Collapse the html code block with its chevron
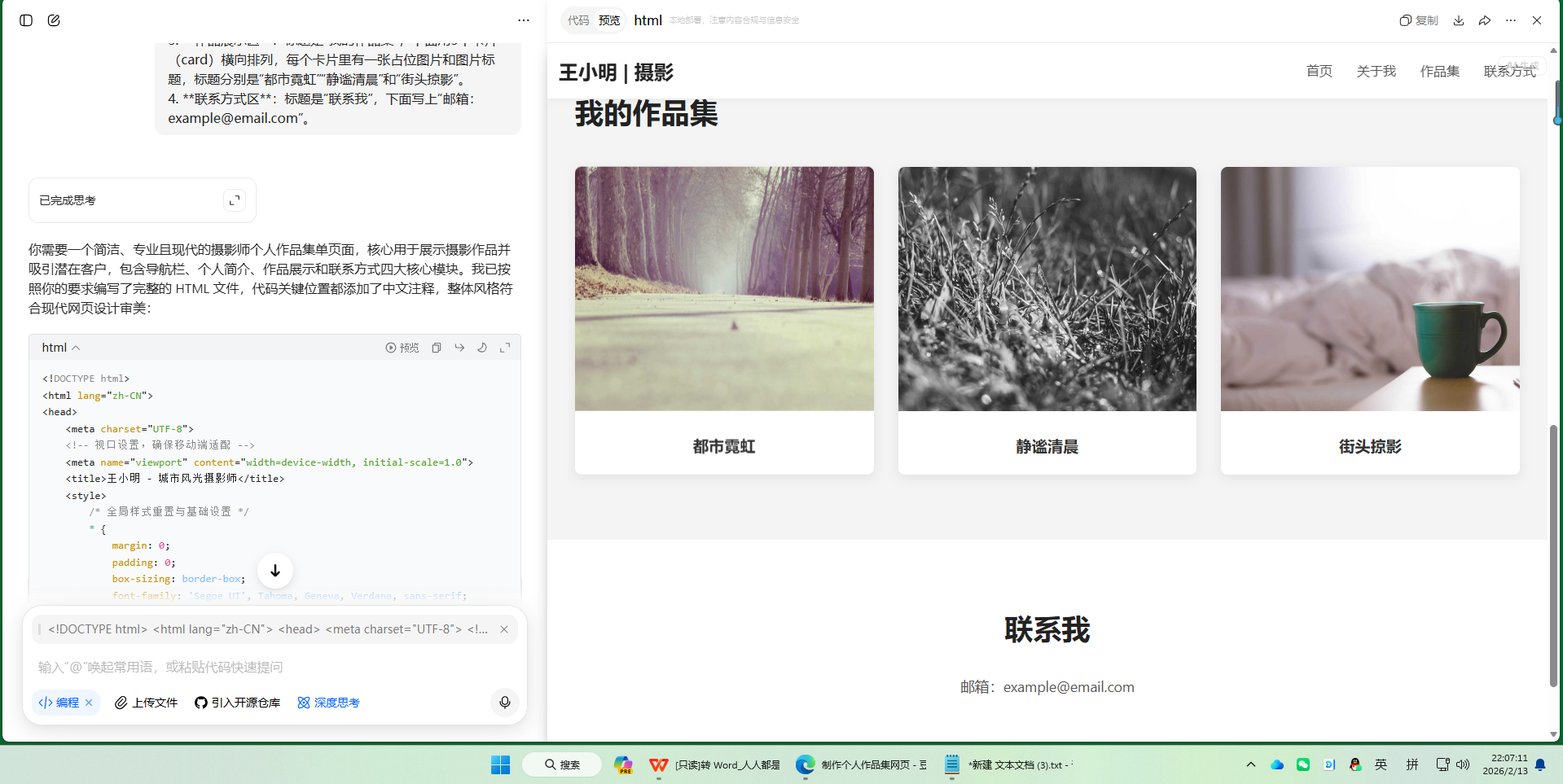The width and height of the screenshot is (1563, 784). pyautogui.click(x=76, y=347)
